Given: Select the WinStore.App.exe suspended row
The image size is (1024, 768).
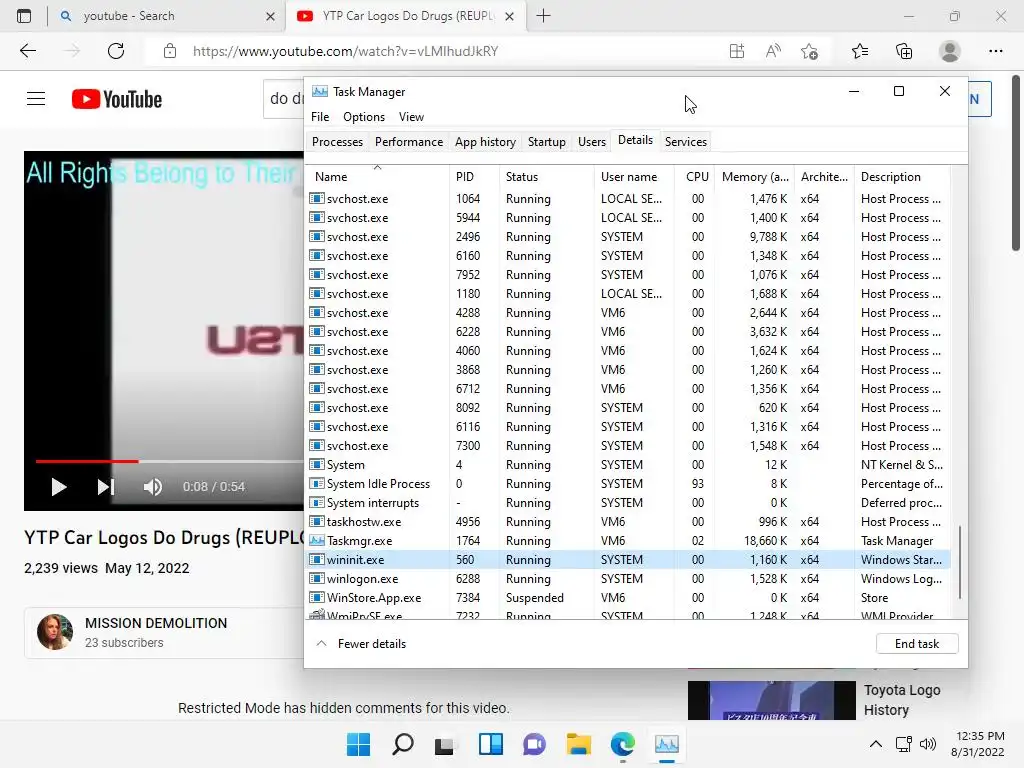Looking at the screenshot, I should pos(628,598).
